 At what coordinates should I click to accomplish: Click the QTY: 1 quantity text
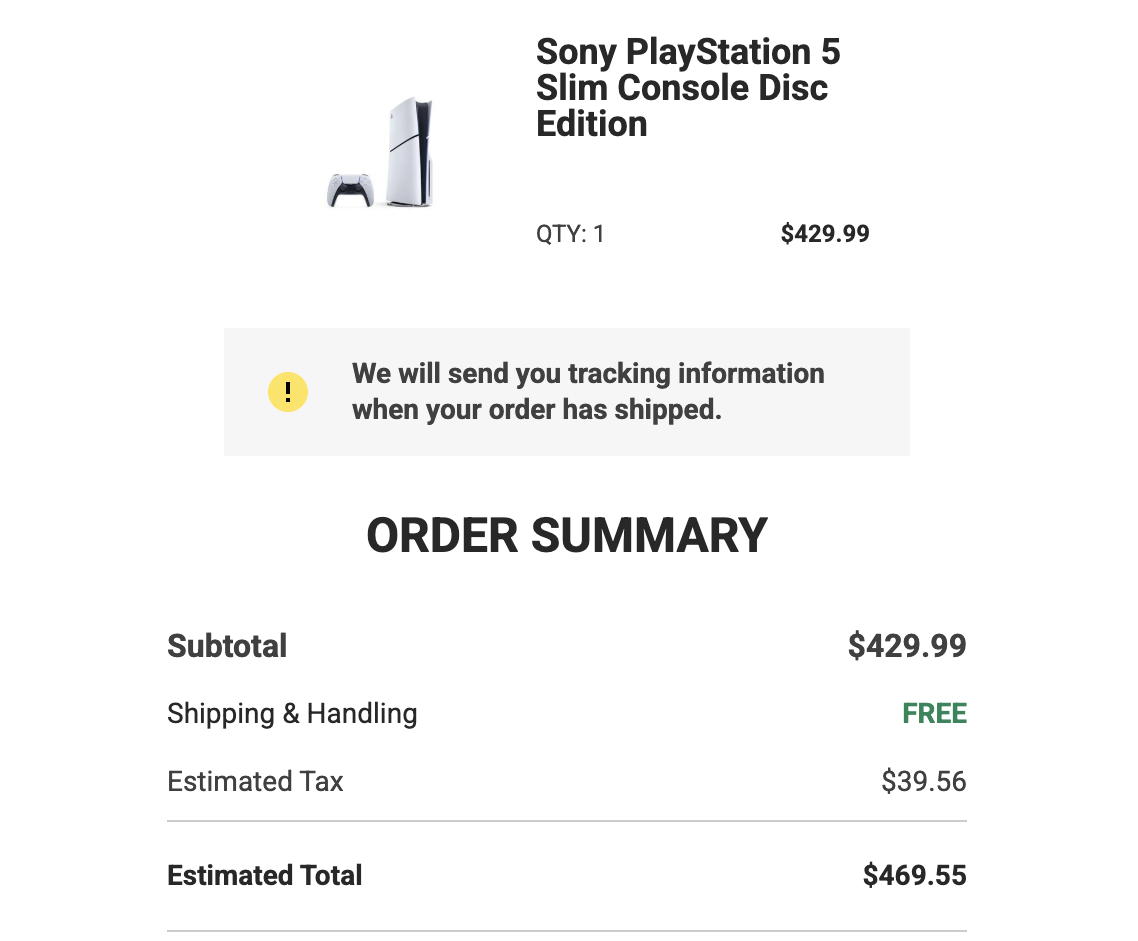coord(570,234)
